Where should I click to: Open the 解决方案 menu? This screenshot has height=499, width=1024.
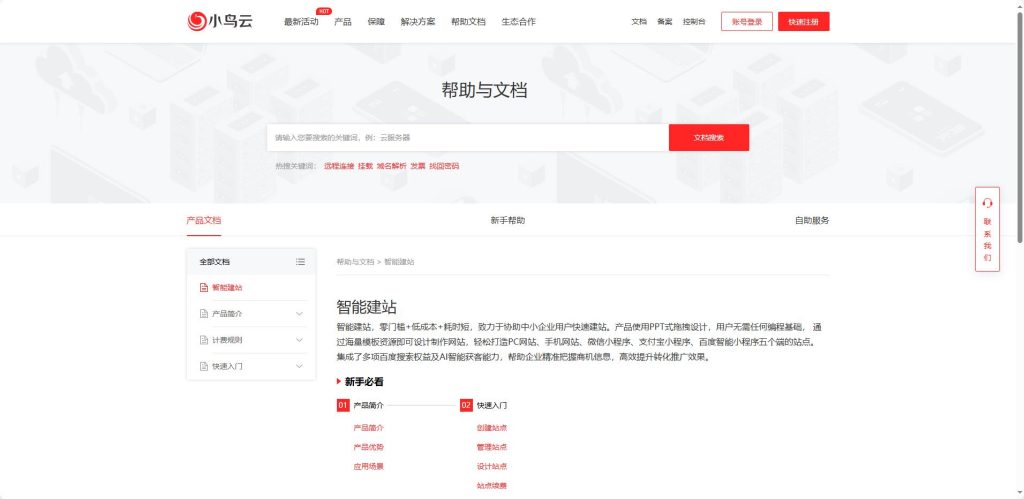pyautogui.click(x=418, y=22)
